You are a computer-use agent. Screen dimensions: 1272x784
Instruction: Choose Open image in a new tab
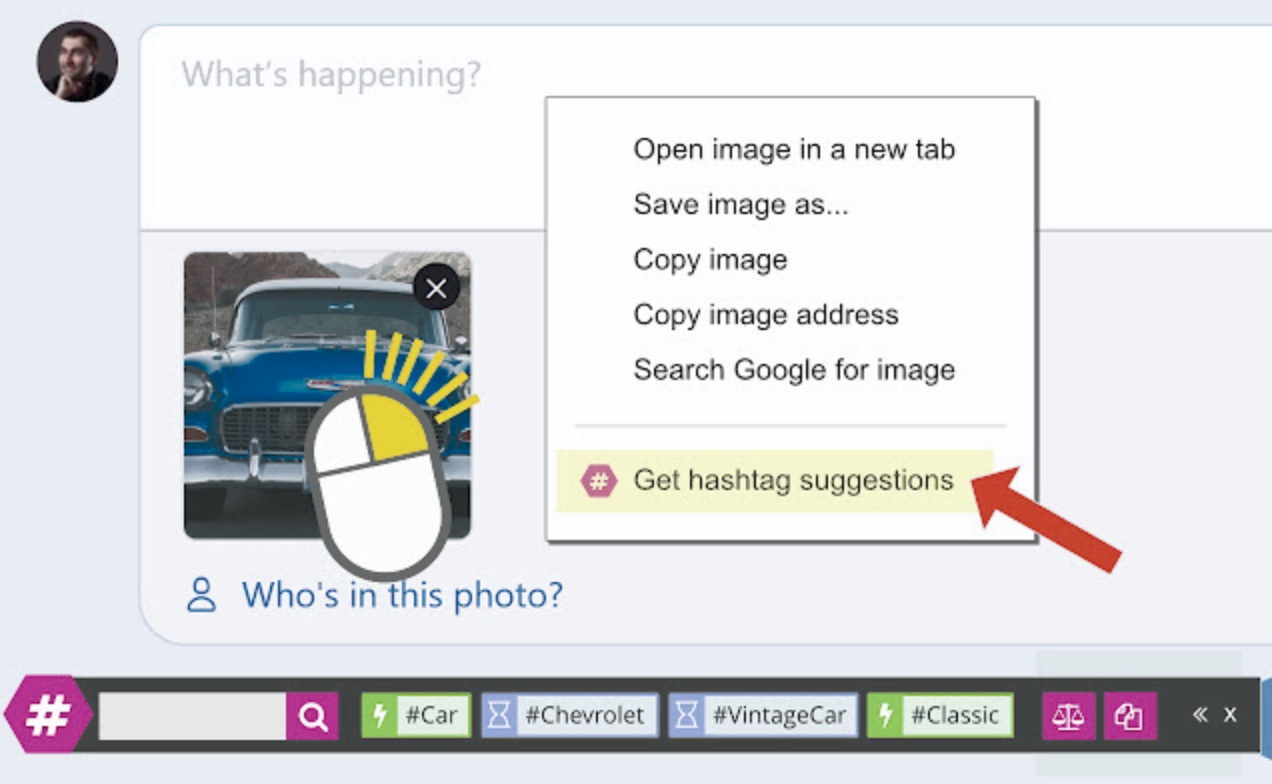click(x=794, y=150)
